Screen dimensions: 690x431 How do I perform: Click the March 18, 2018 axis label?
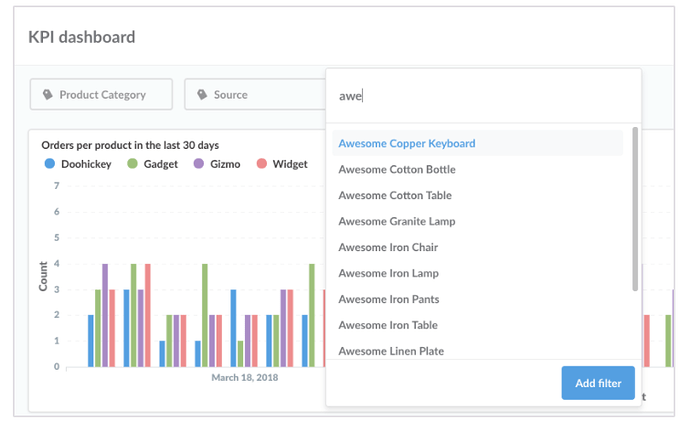245,378
